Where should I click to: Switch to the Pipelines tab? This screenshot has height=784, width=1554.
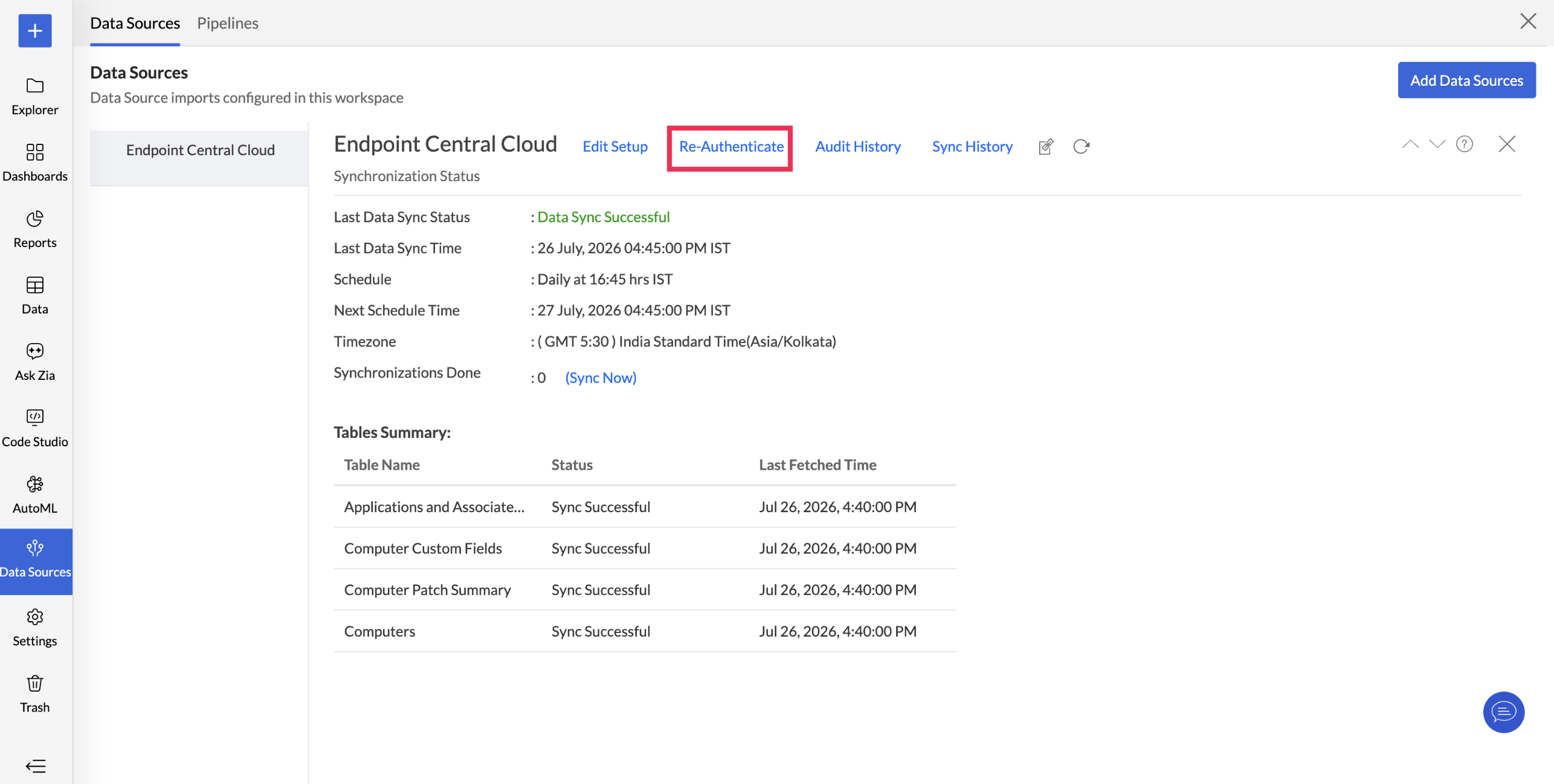pos(228,23)
